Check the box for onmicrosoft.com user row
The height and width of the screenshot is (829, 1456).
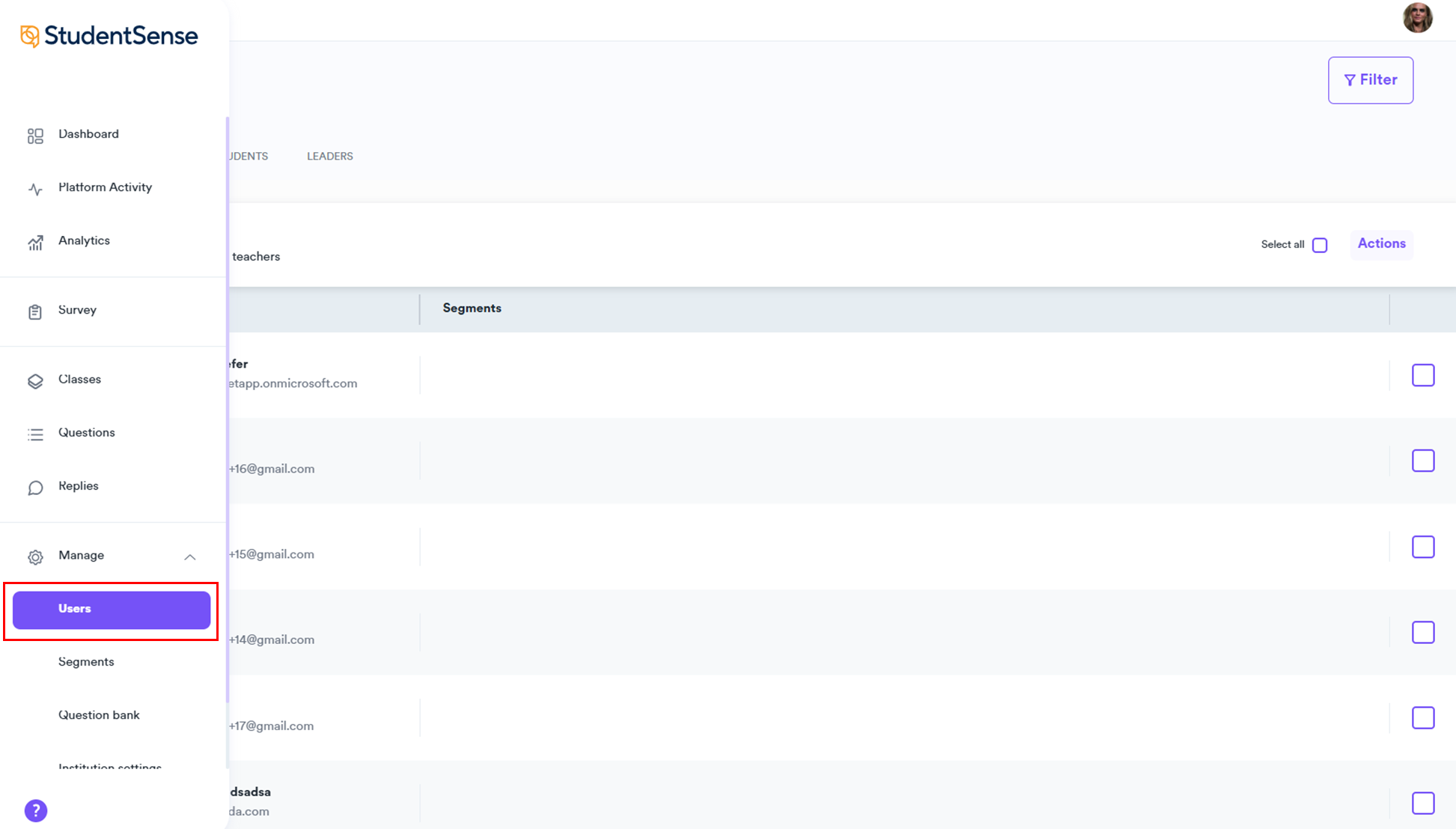pyautogui.click(x=1422, y=375)
